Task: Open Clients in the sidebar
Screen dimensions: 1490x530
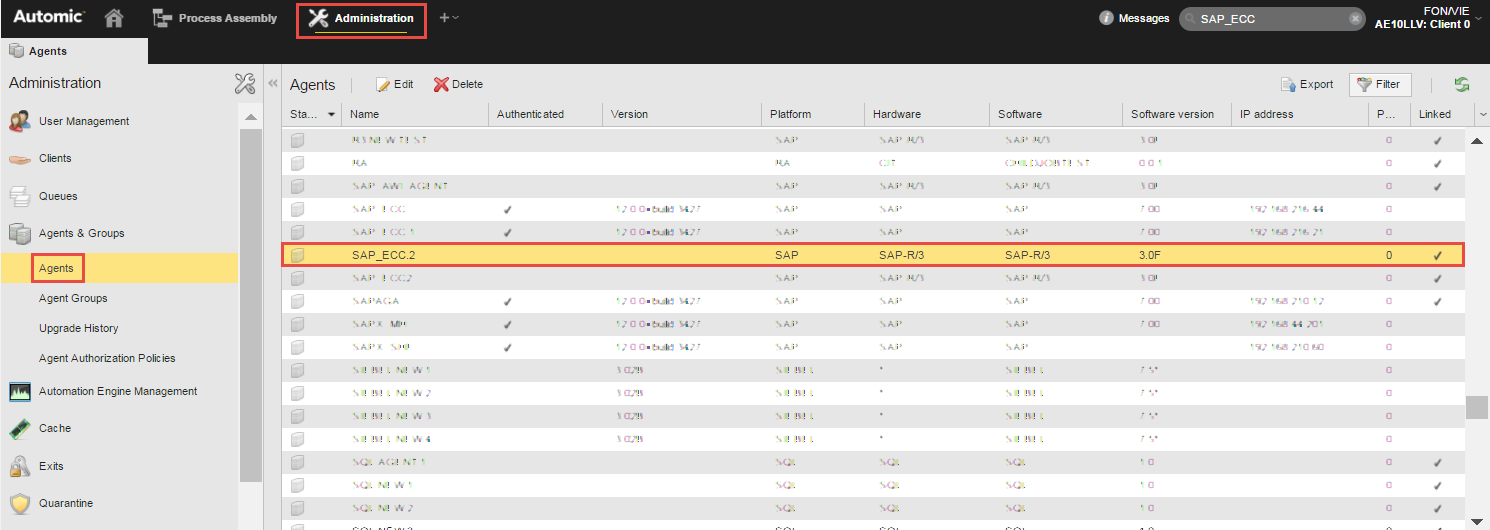Action: 55,158
